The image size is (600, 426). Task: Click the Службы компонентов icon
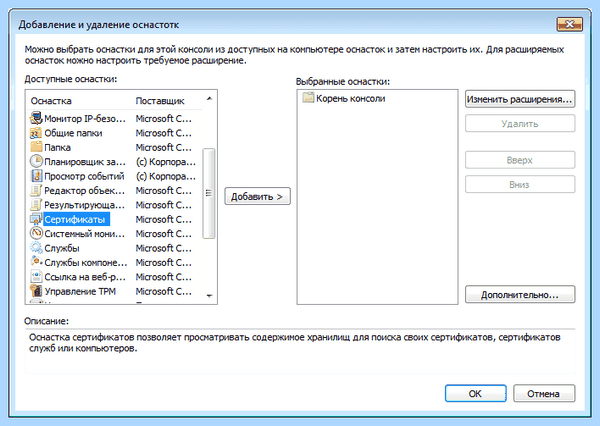point(36,262)
